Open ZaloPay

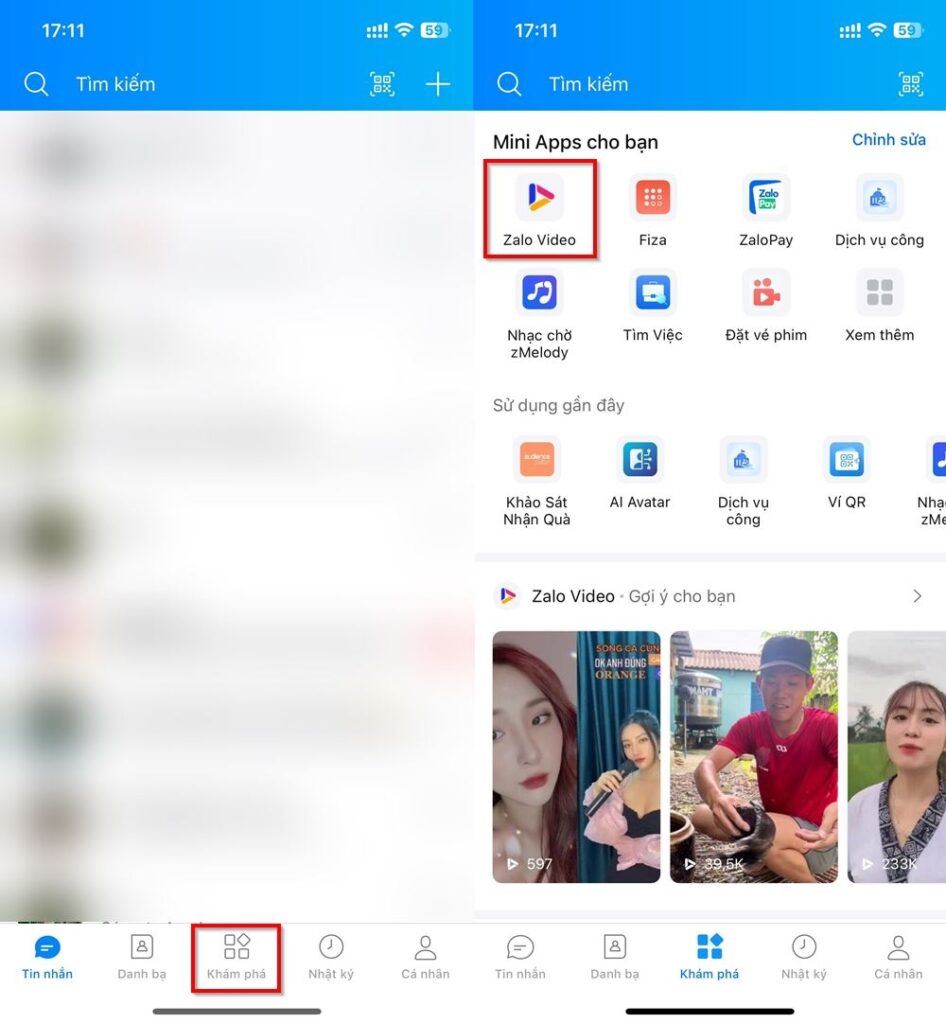pos(765,196)
